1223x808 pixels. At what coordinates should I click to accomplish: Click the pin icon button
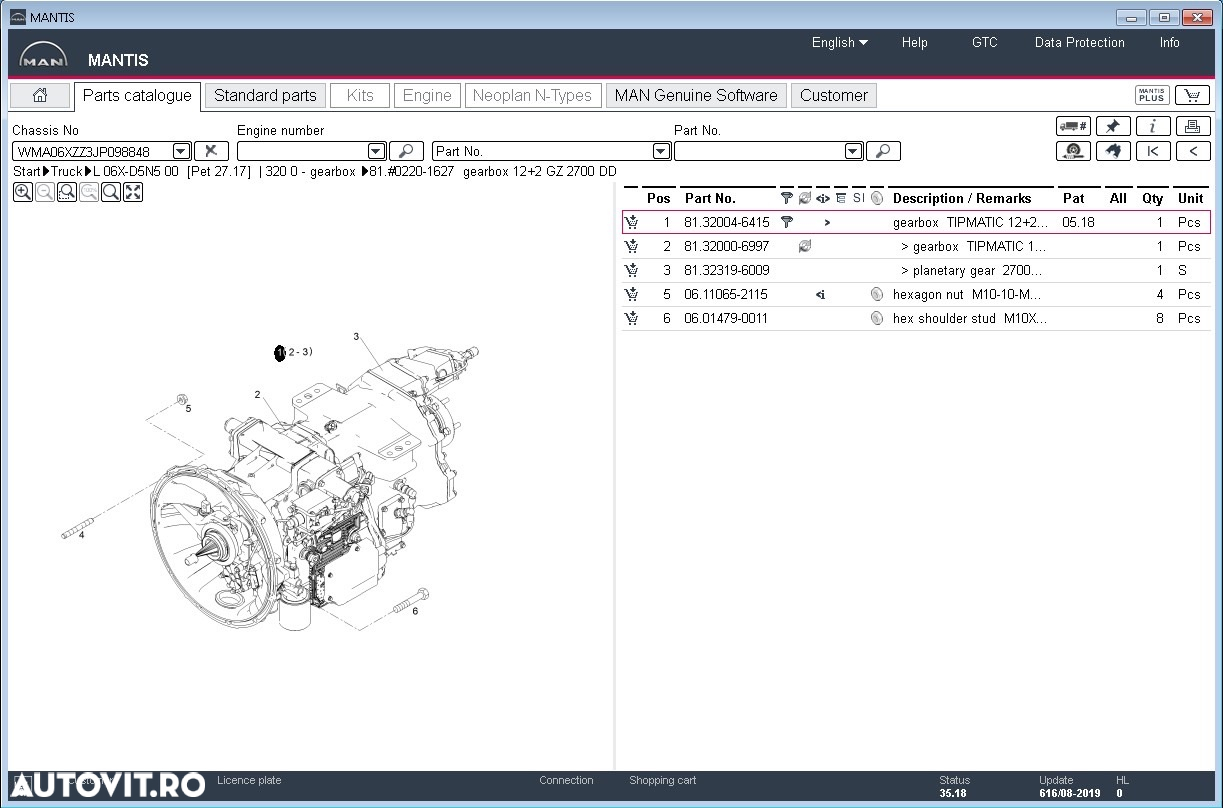pyautogui.click(x=1113, y=126)
